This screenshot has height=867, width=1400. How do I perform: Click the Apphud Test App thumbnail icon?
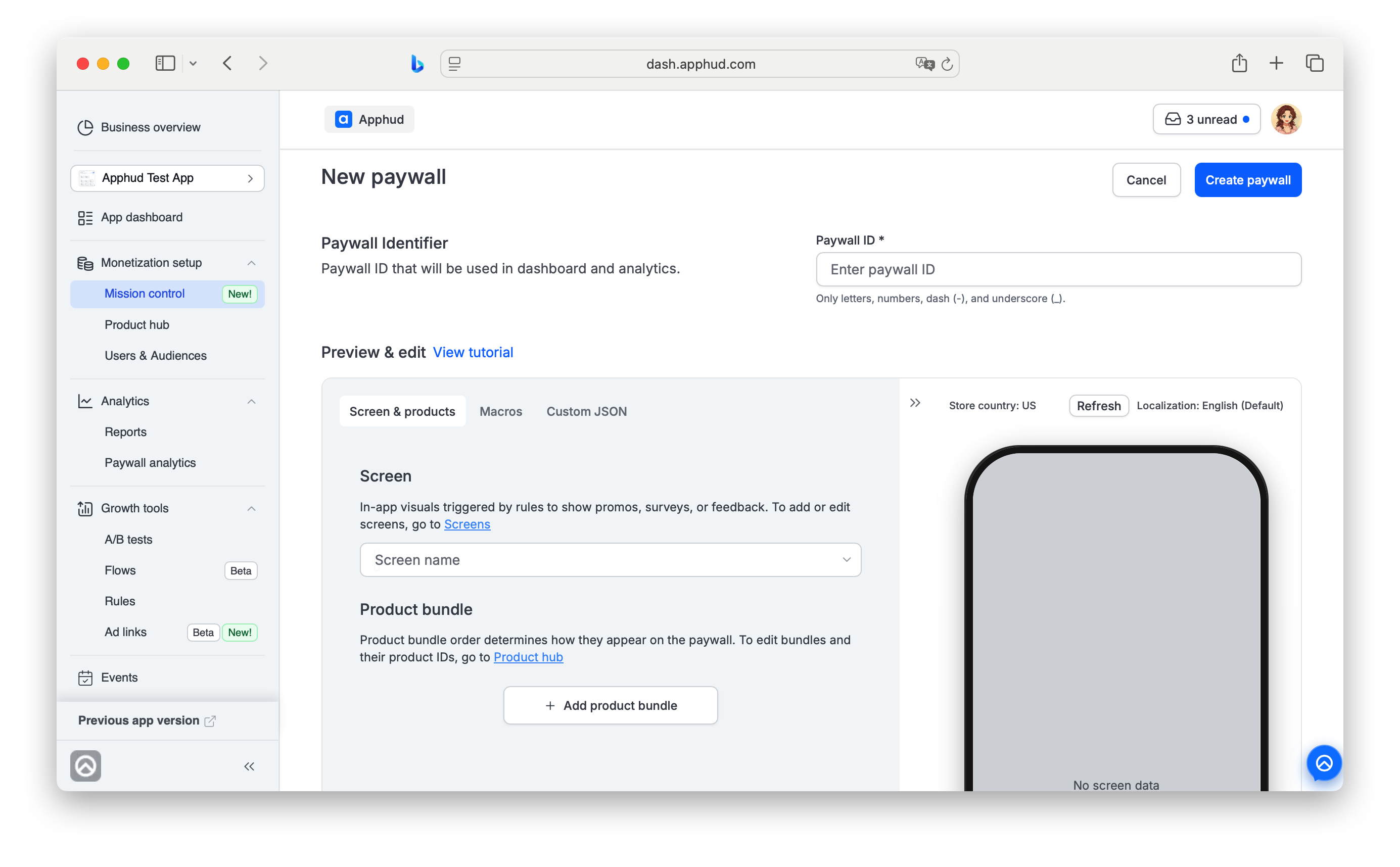pyautogui.click(x=87, y=178)
